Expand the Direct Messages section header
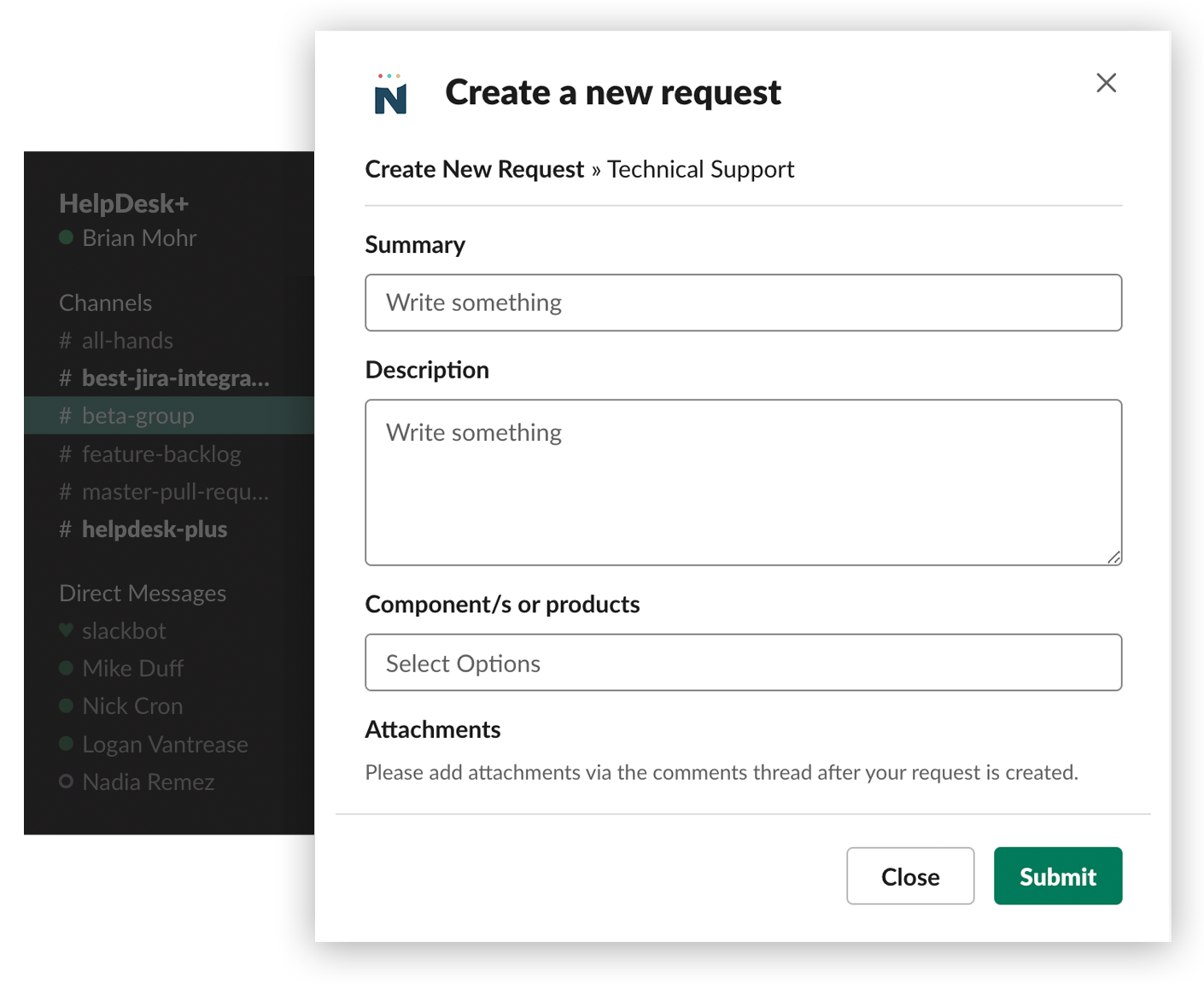The width and height of the screenshot is (1204, 989). 143,593
